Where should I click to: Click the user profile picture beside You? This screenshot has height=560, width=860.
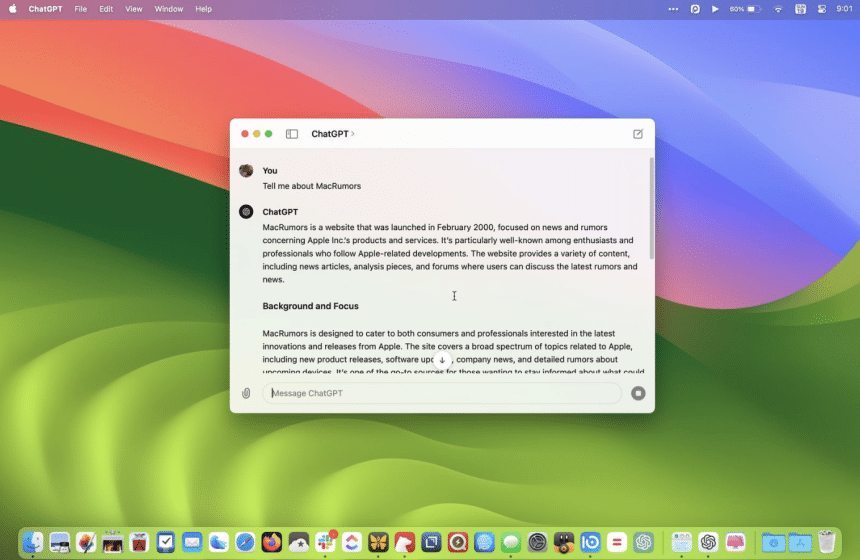246,171
